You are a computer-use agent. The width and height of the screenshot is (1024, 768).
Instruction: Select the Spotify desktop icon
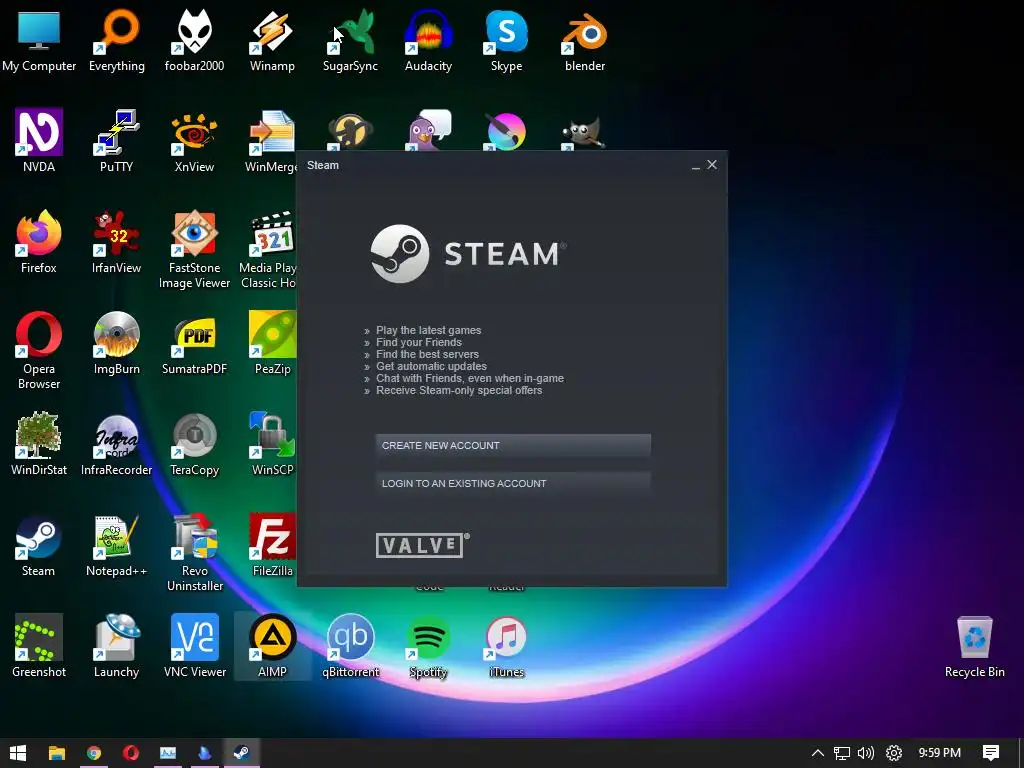(x=428, y=647)
